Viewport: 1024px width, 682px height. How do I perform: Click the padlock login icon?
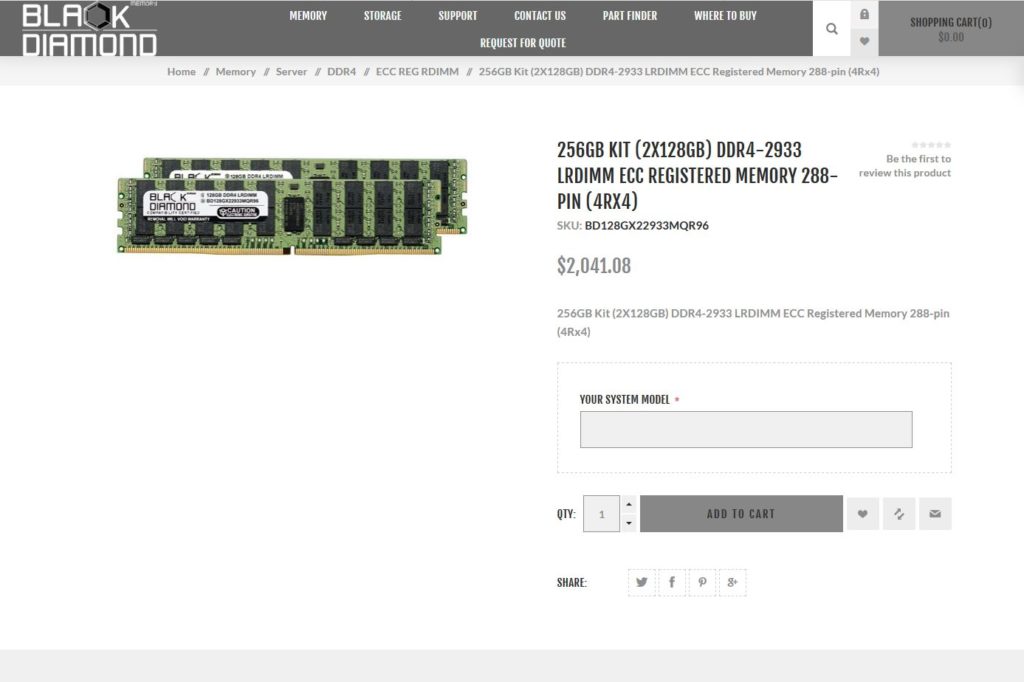pyautogui.click(x=864, y=14)
